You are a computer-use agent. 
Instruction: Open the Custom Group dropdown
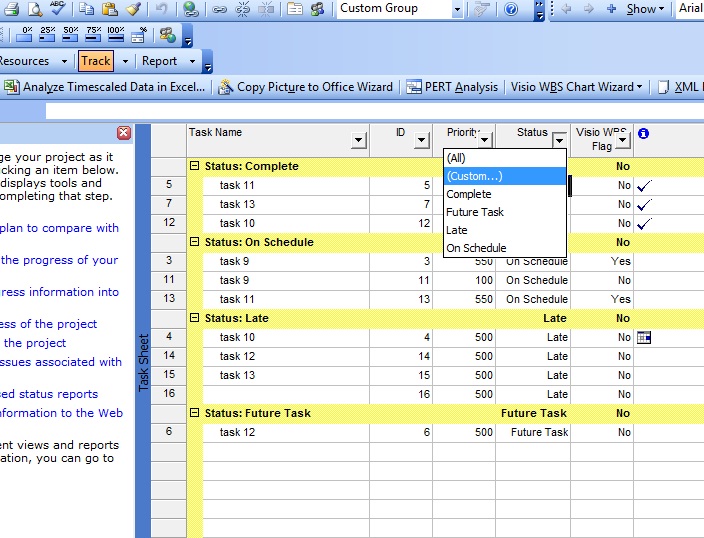pos(457,9)
